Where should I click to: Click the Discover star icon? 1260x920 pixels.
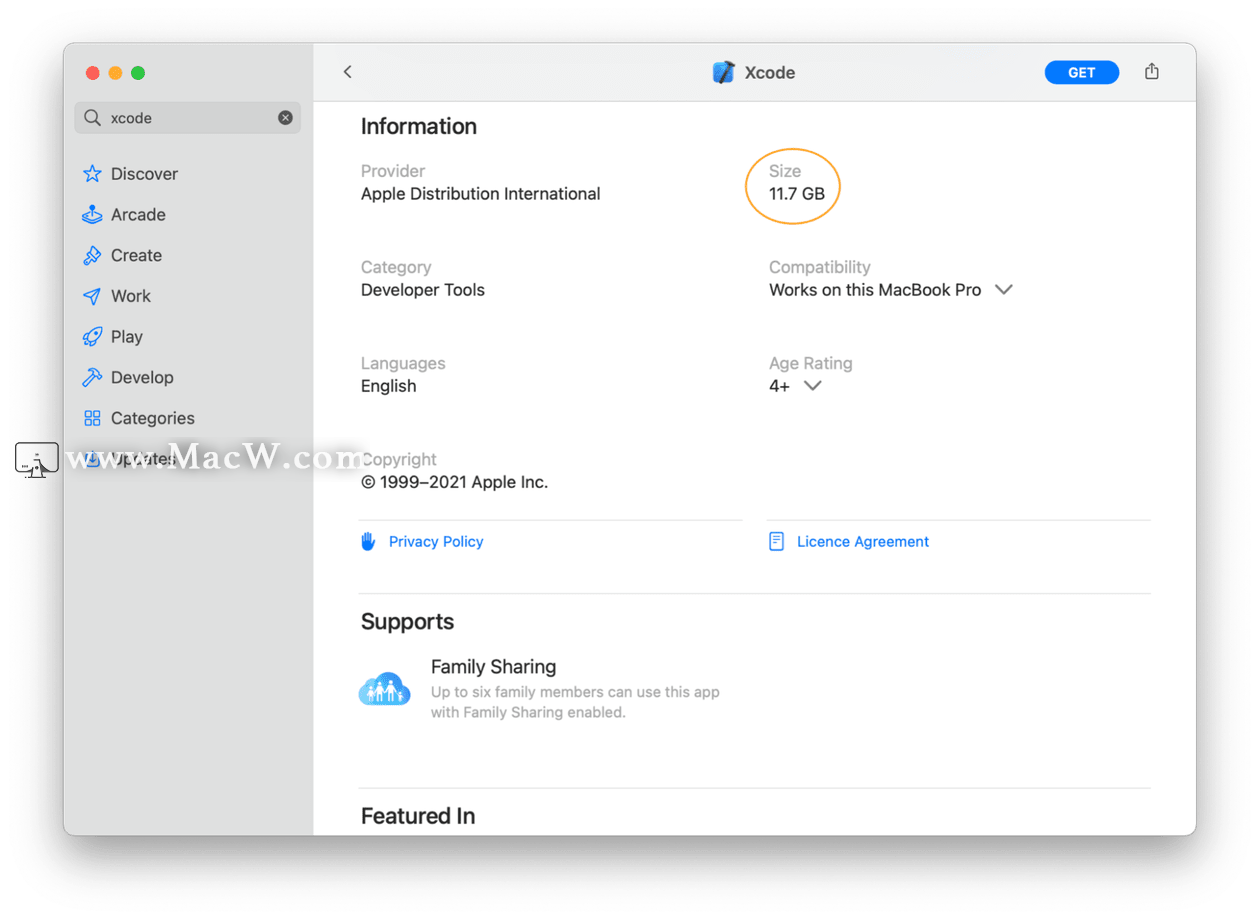[92, 174]
